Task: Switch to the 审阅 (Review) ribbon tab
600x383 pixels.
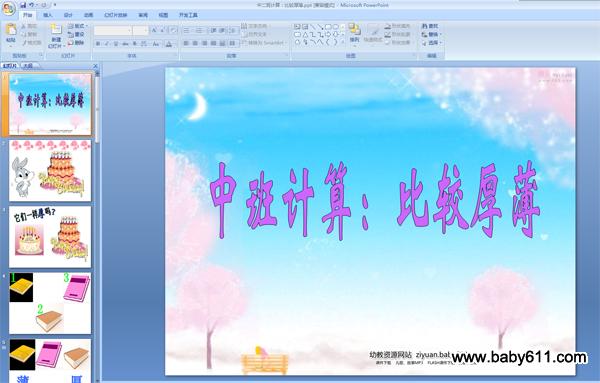Action: pos(143,15)
